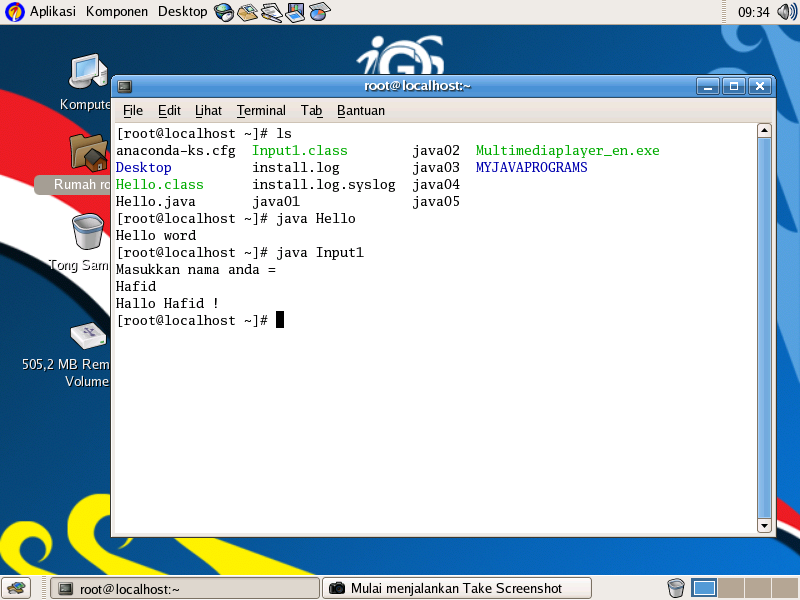Image resolution: width=800 pixels, height=600 pixels.
Task: Close the root@localhost terminal window
Action: [x=760, y=86]
